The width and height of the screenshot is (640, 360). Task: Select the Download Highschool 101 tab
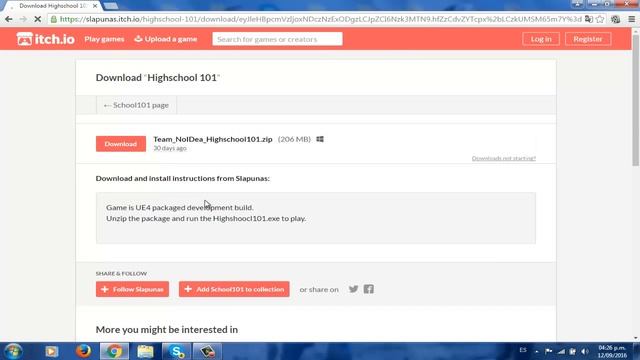pyautogui.click(x=52, y=6)
